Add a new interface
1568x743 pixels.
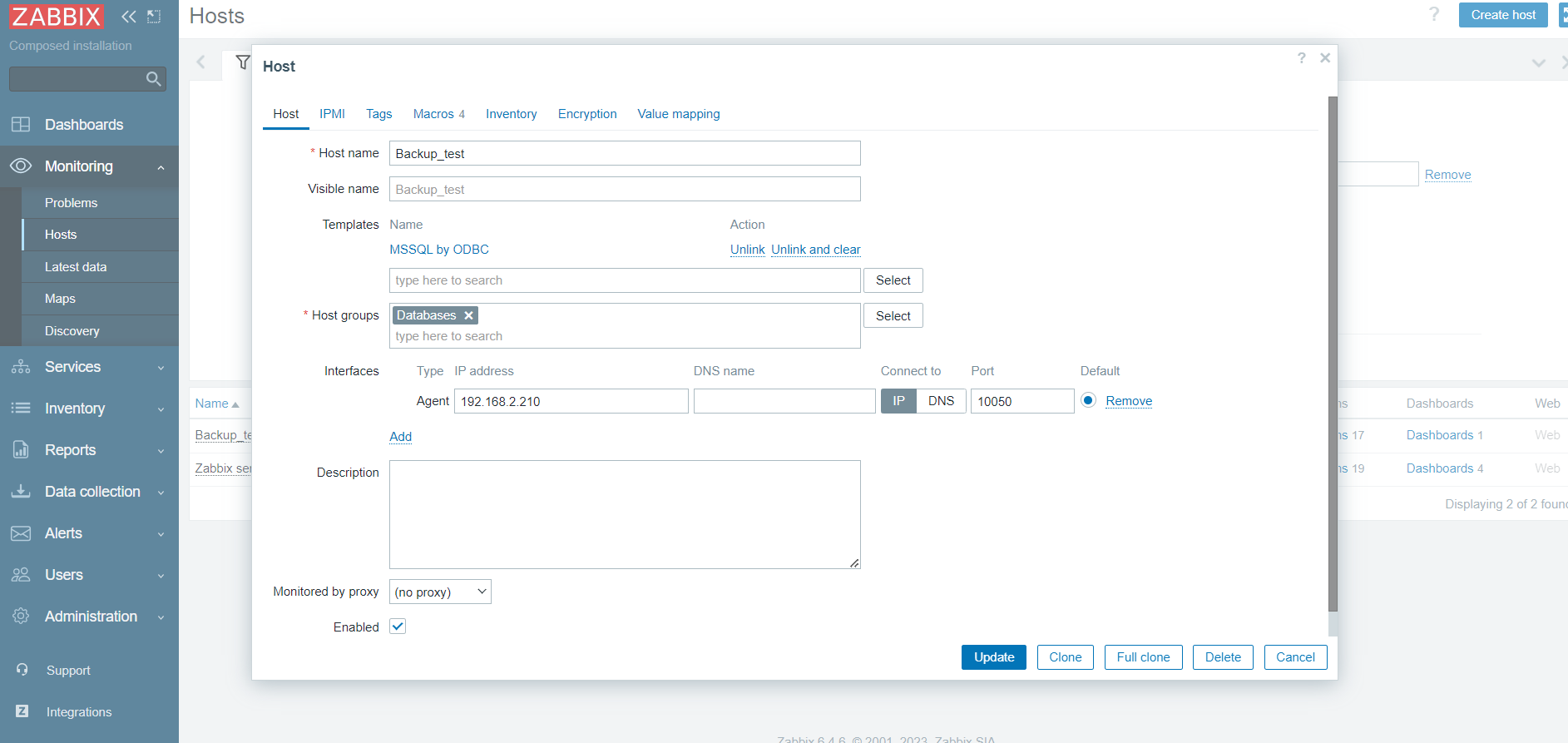tap(400, 437)
